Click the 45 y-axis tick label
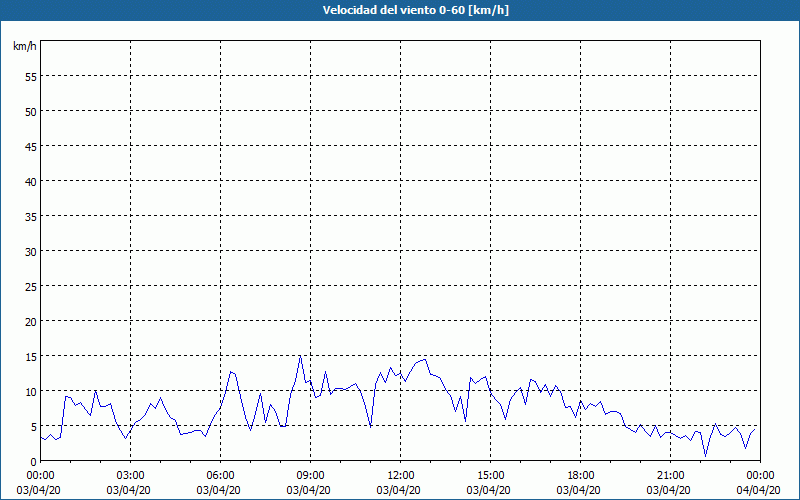The height and width of the screenshot is (500, 800). 30,146
